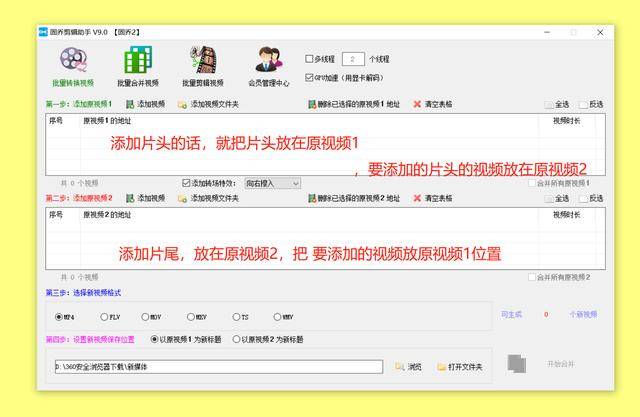Toggle 添加转场特效 checkbox
This screenshot has height=417, width=640.
(x=186, y=183)
